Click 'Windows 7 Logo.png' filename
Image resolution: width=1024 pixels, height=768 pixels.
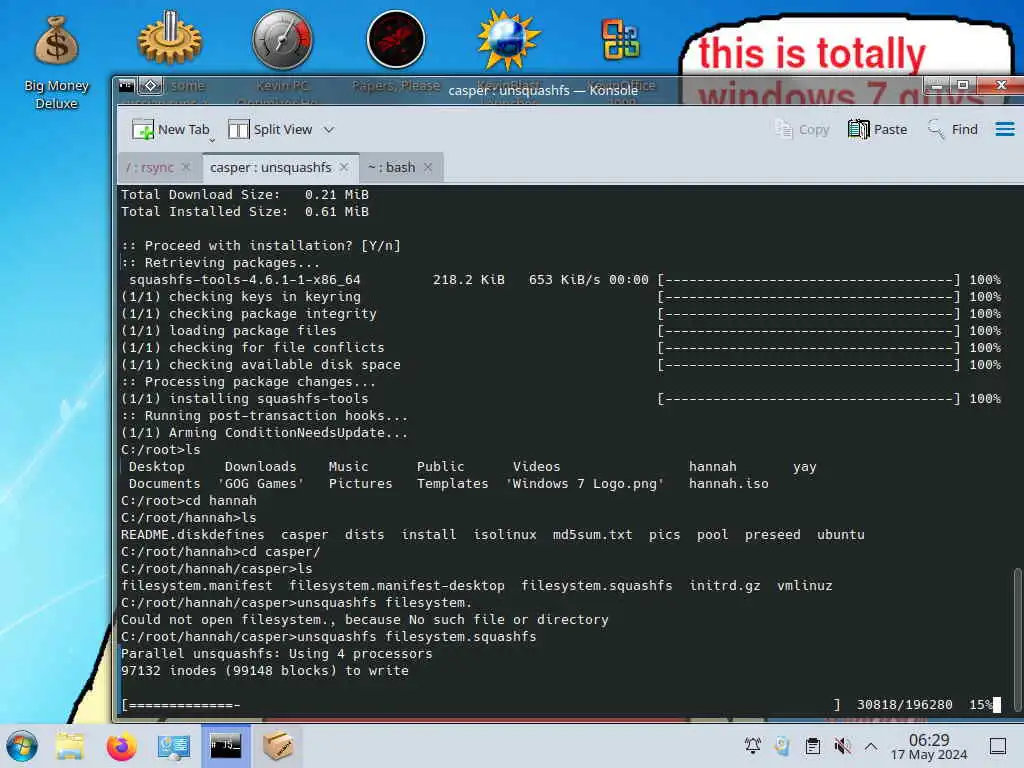tap(584, 484)
